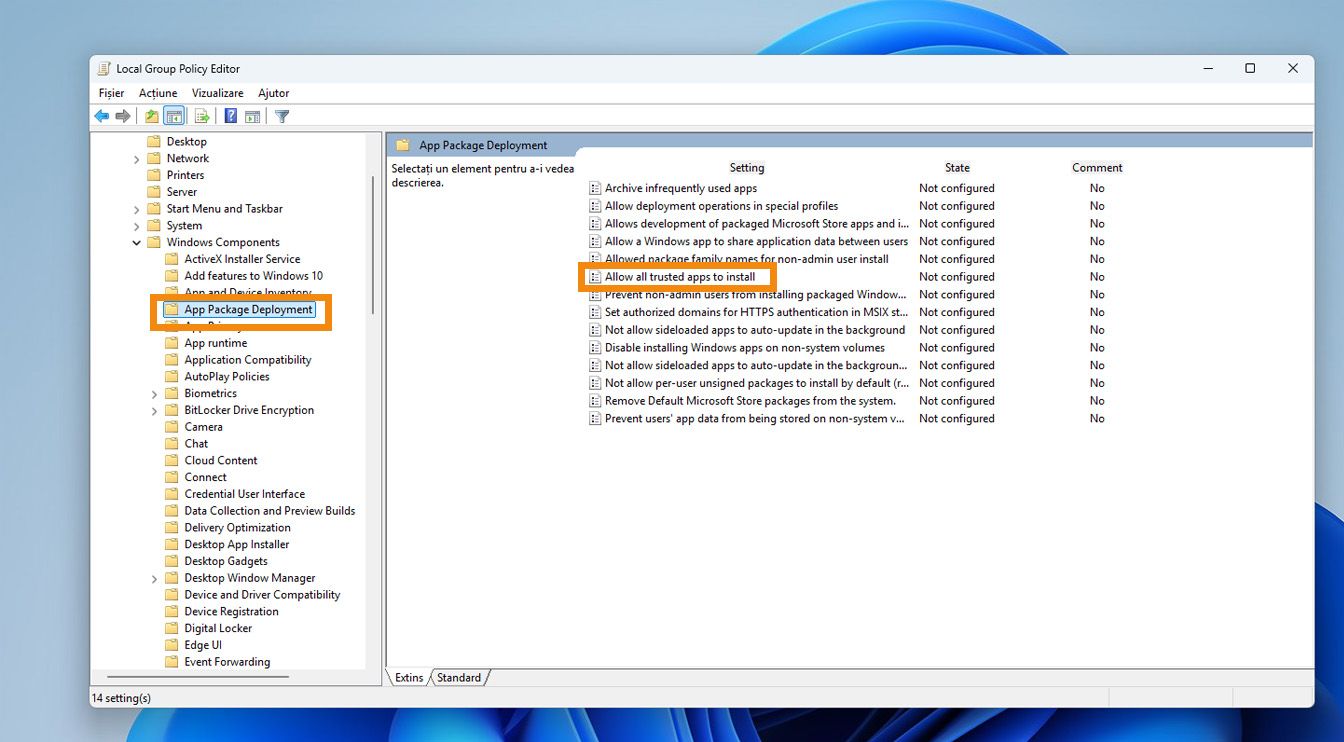This screenshot has width=1344, height=742.
Task: Click policy icon for Archive infrequently used apps
Action: click(x=595, y=188)
